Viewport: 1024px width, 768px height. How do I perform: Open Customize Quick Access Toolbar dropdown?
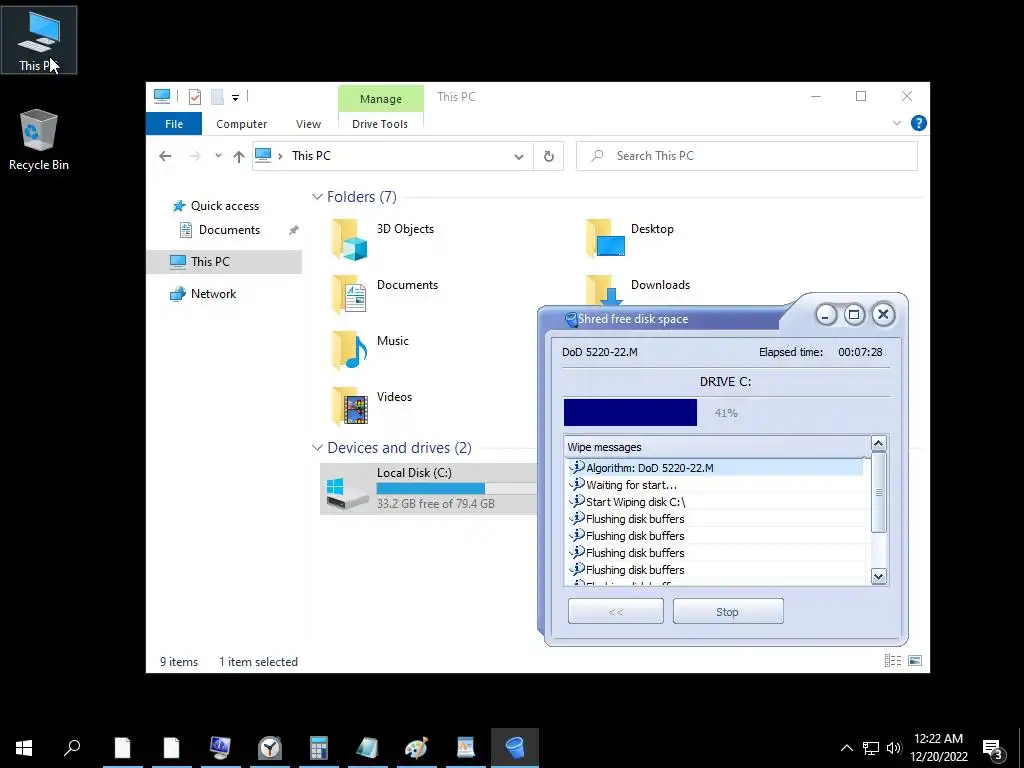click(235, 97)
